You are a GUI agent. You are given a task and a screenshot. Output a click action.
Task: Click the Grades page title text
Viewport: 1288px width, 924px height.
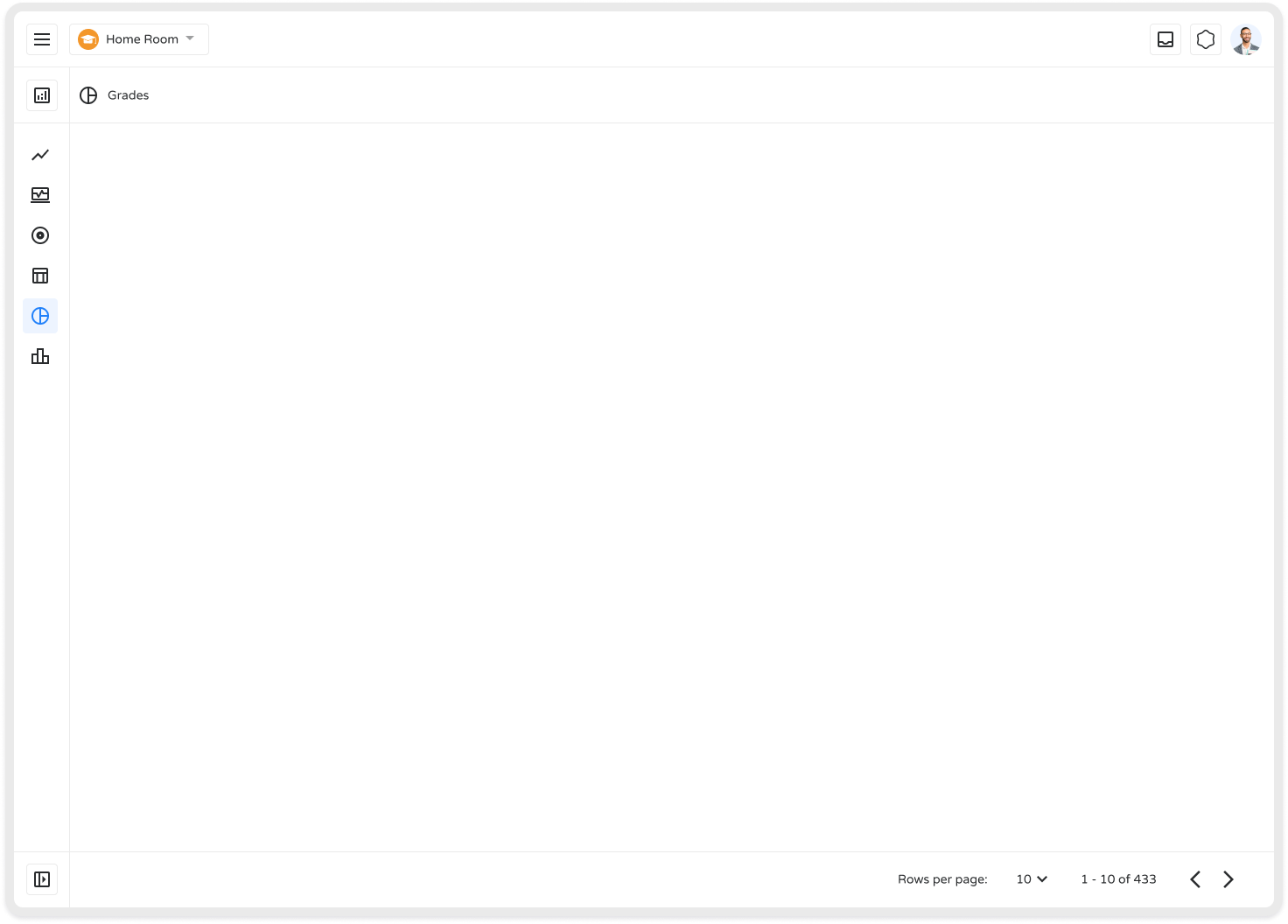(128, 95)
